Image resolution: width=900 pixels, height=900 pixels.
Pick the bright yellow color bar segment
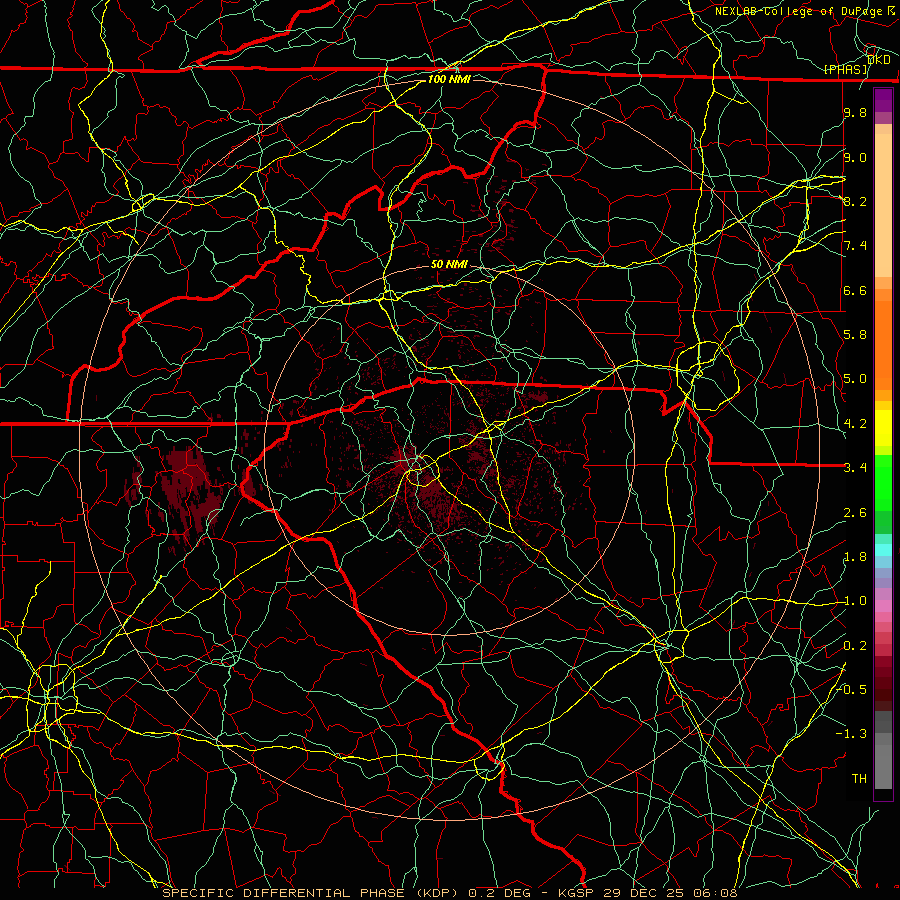tap(883, 428)
